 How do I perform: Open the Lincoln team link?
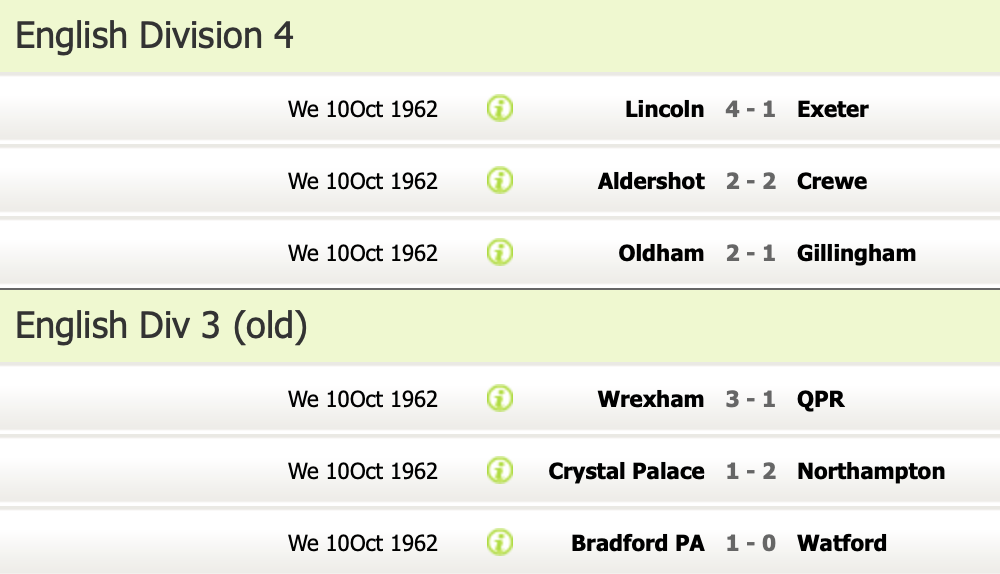[664, 109]
